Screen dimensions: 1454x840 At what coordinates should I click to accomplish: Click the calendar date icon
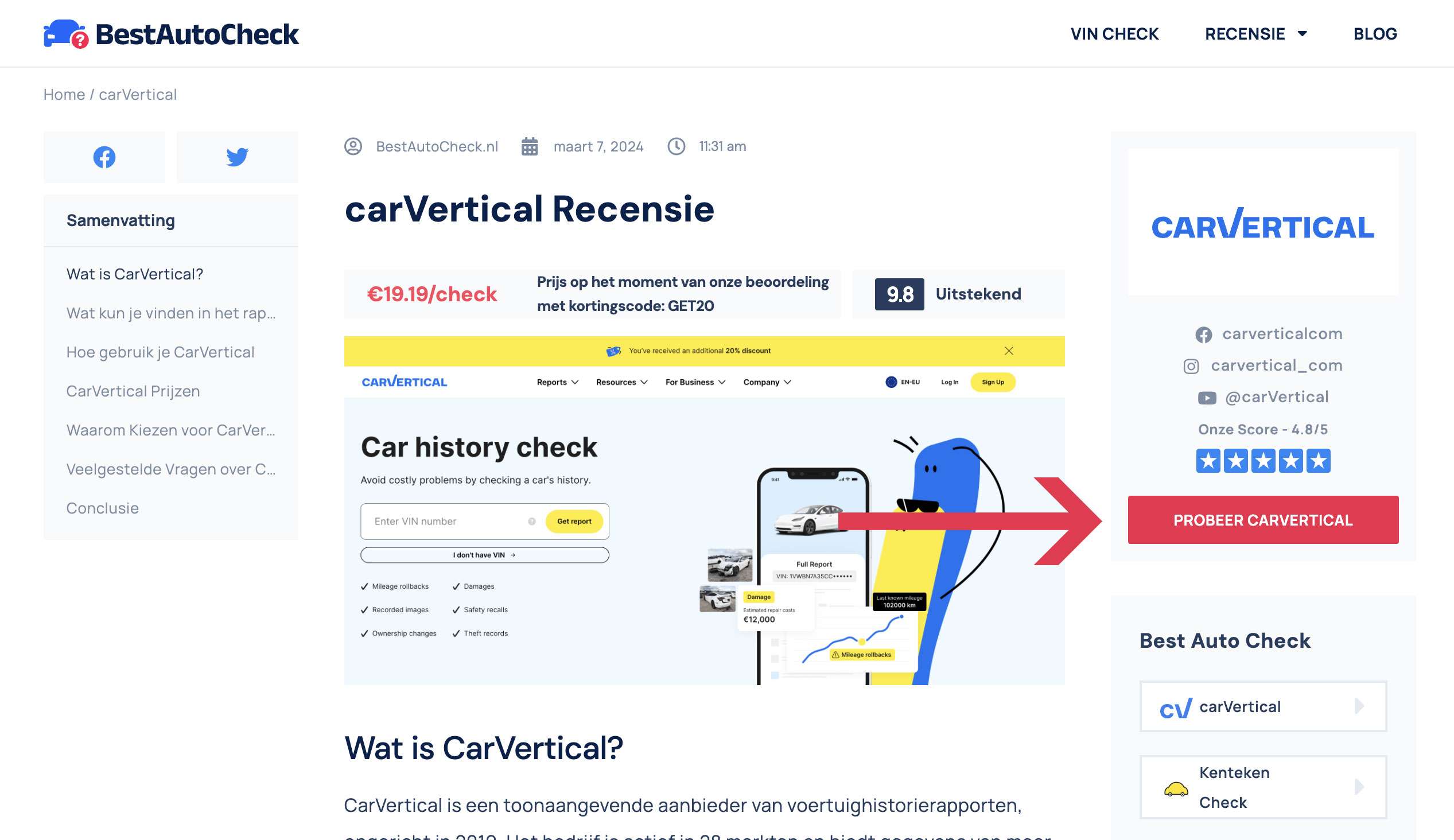point(530,146)
